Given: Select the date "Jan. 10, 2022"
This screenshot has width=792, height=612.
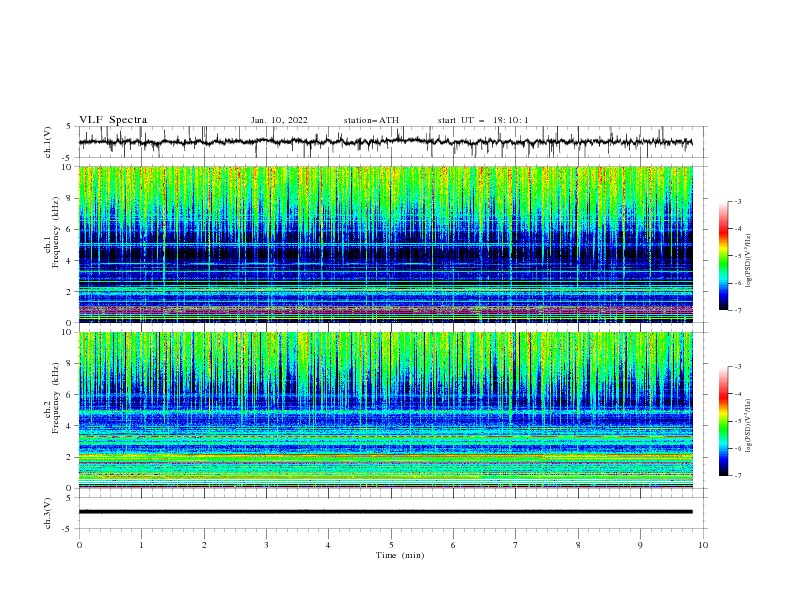Looking at the screenshot, I should (279, 120).
